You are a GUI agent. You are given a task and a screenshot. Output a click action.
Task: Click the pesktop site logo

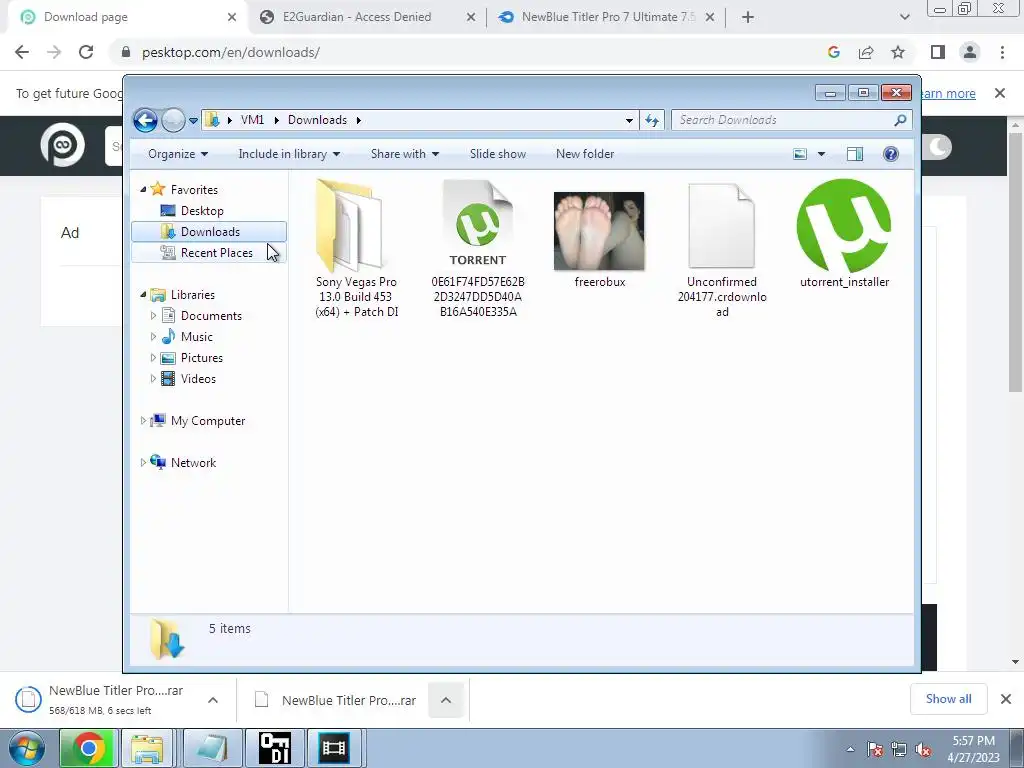point(63,145)
